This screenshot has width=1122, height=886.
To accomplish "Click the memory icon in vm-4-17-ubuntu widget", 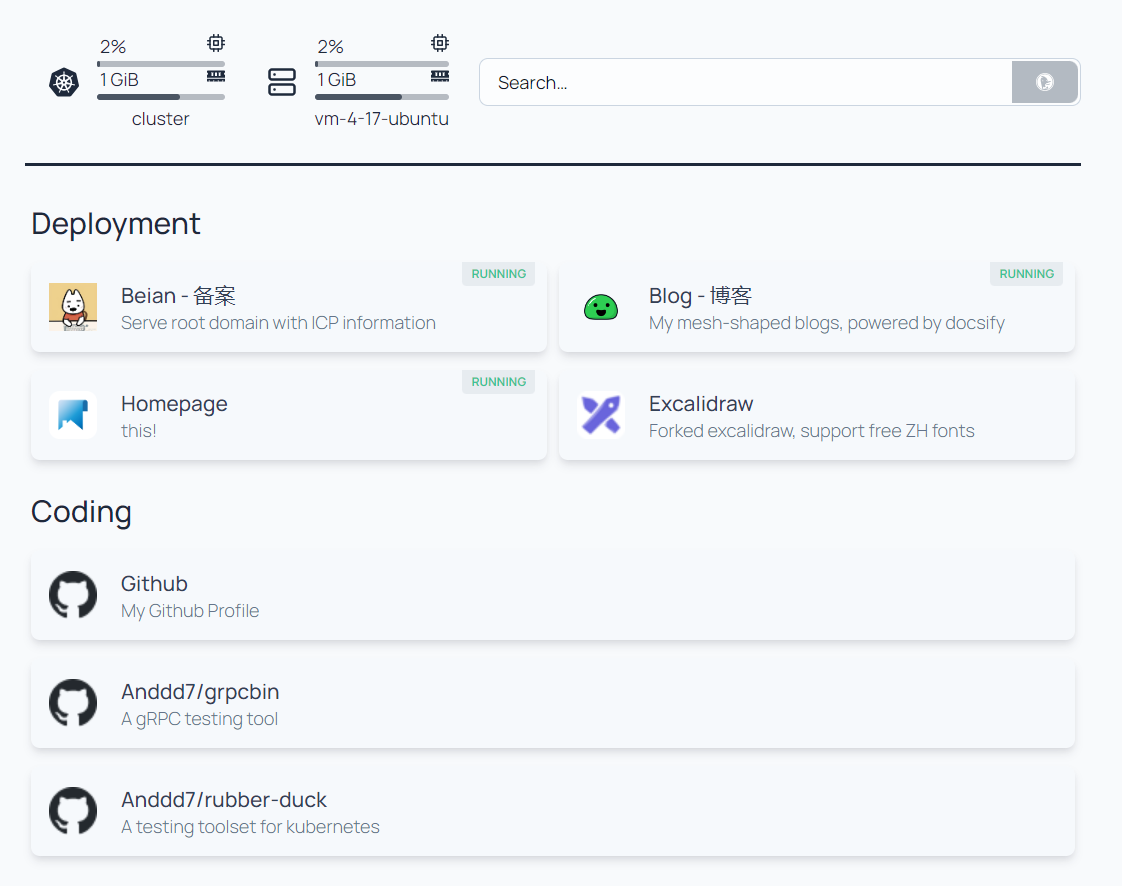I will [439, 76].
